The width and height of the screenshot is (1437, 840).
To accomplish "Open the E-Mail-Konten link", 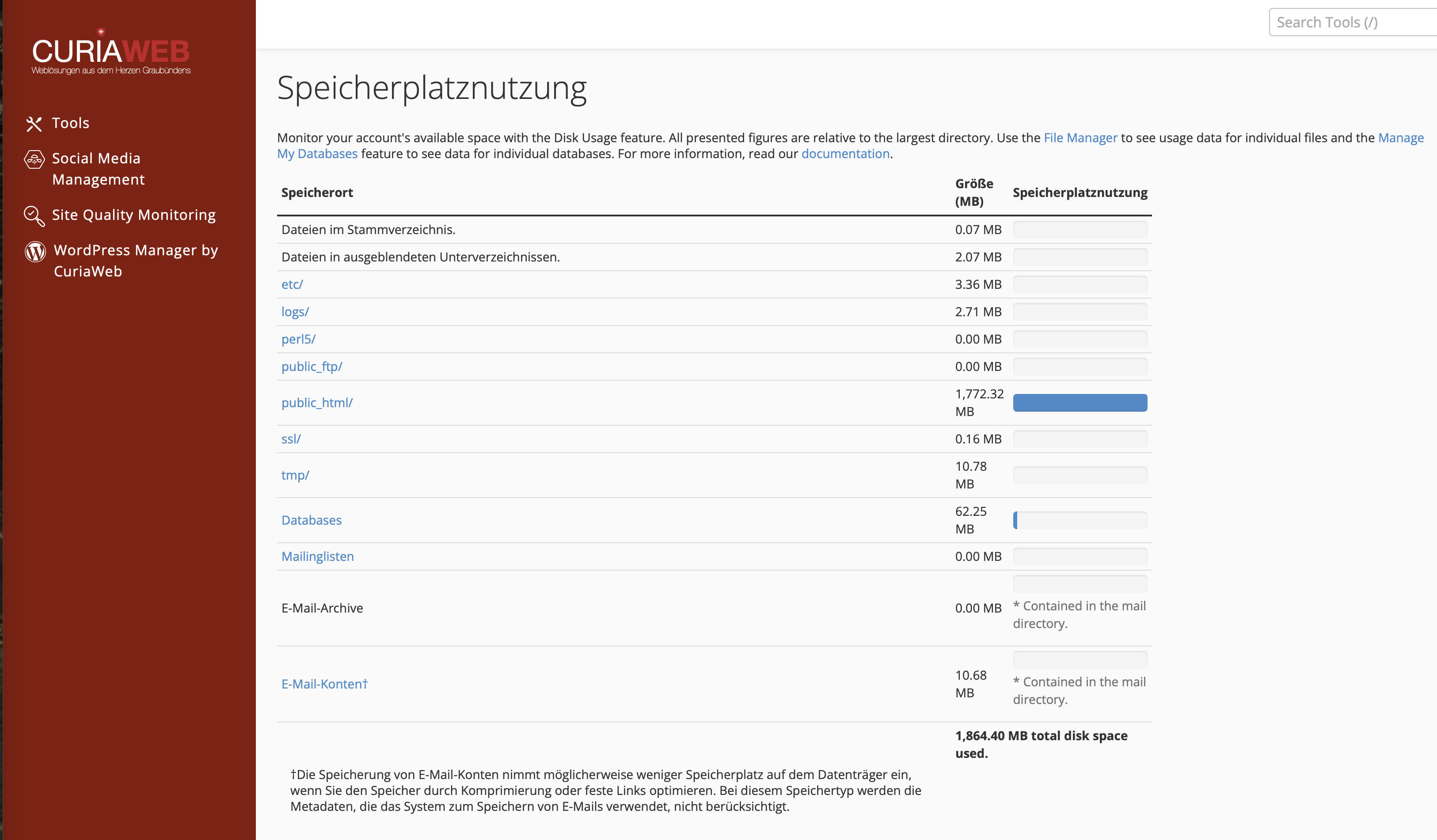I will [324, 684].
